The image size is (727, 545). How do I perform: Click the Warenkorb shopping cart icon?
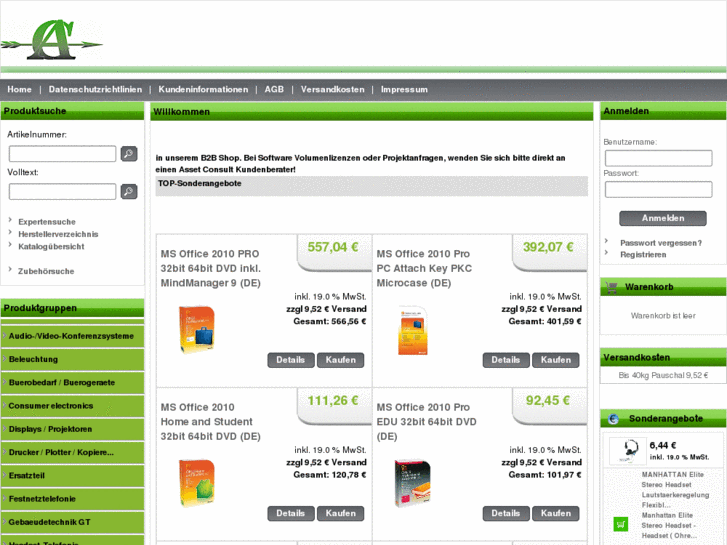(612, 287)
